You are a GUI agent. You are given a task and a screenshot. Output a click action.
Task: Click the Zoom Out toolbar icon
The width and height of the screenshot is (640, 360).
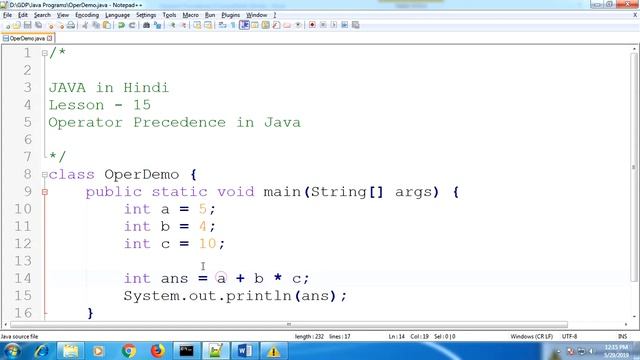(x=183, y=25)
